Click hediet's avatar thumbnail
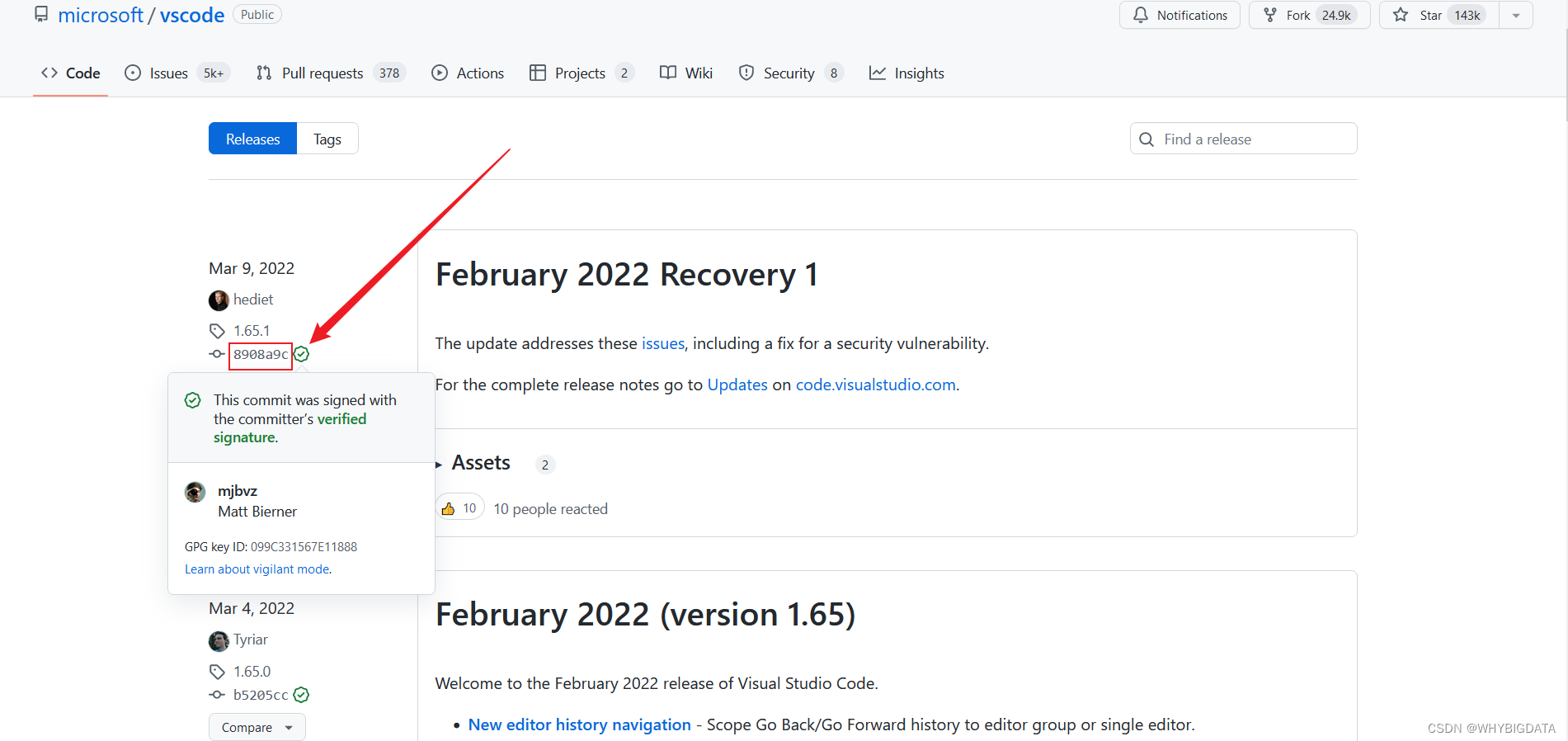The image size is (1568, 741). 219,300
